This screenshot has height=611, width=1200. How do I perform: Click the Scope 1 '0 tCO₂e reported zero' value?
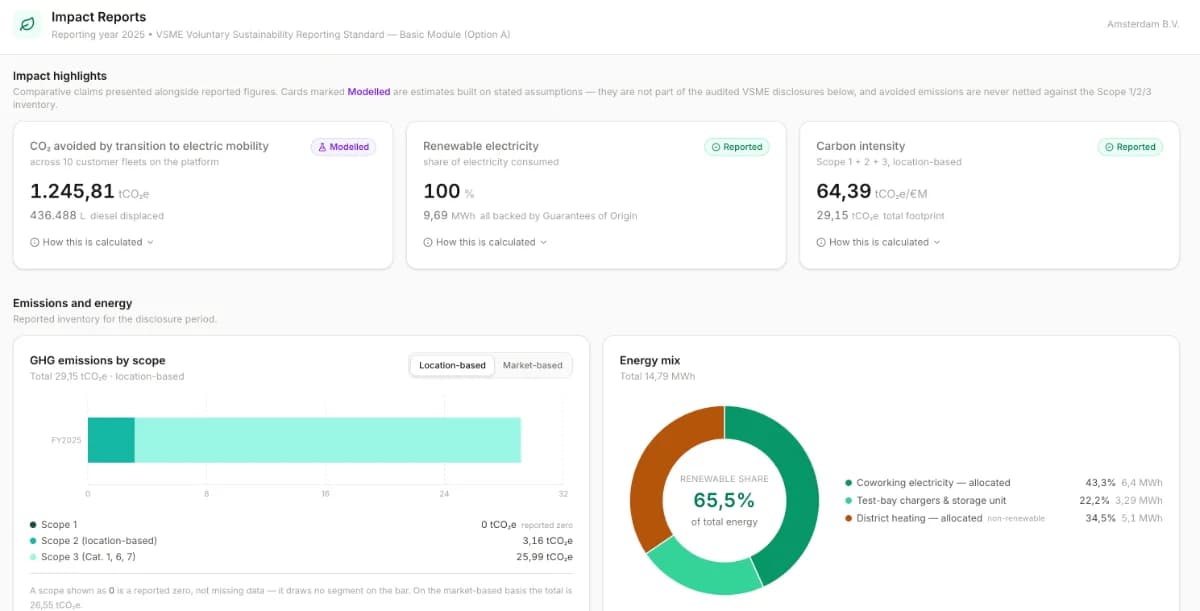pos(527,524)
